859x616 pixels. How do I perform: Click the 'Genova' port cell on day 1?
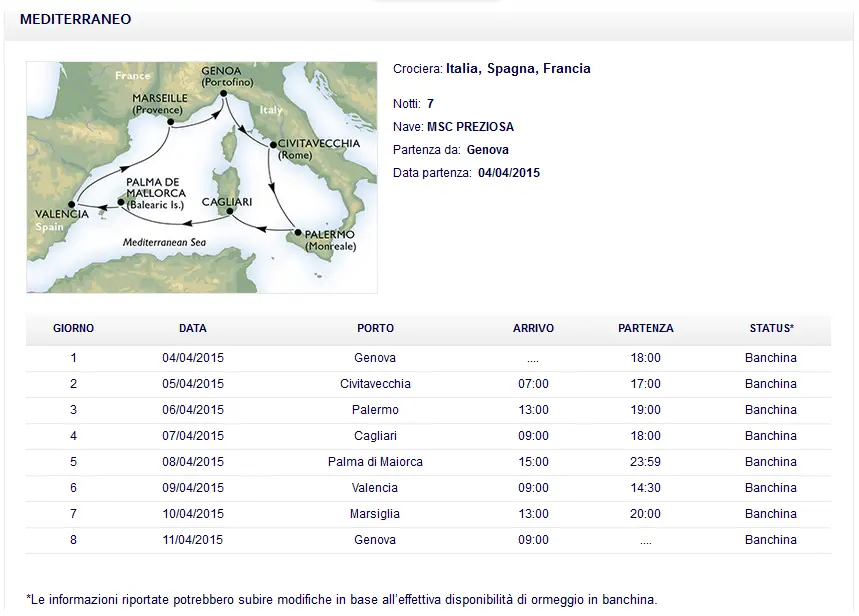point(375,358)
